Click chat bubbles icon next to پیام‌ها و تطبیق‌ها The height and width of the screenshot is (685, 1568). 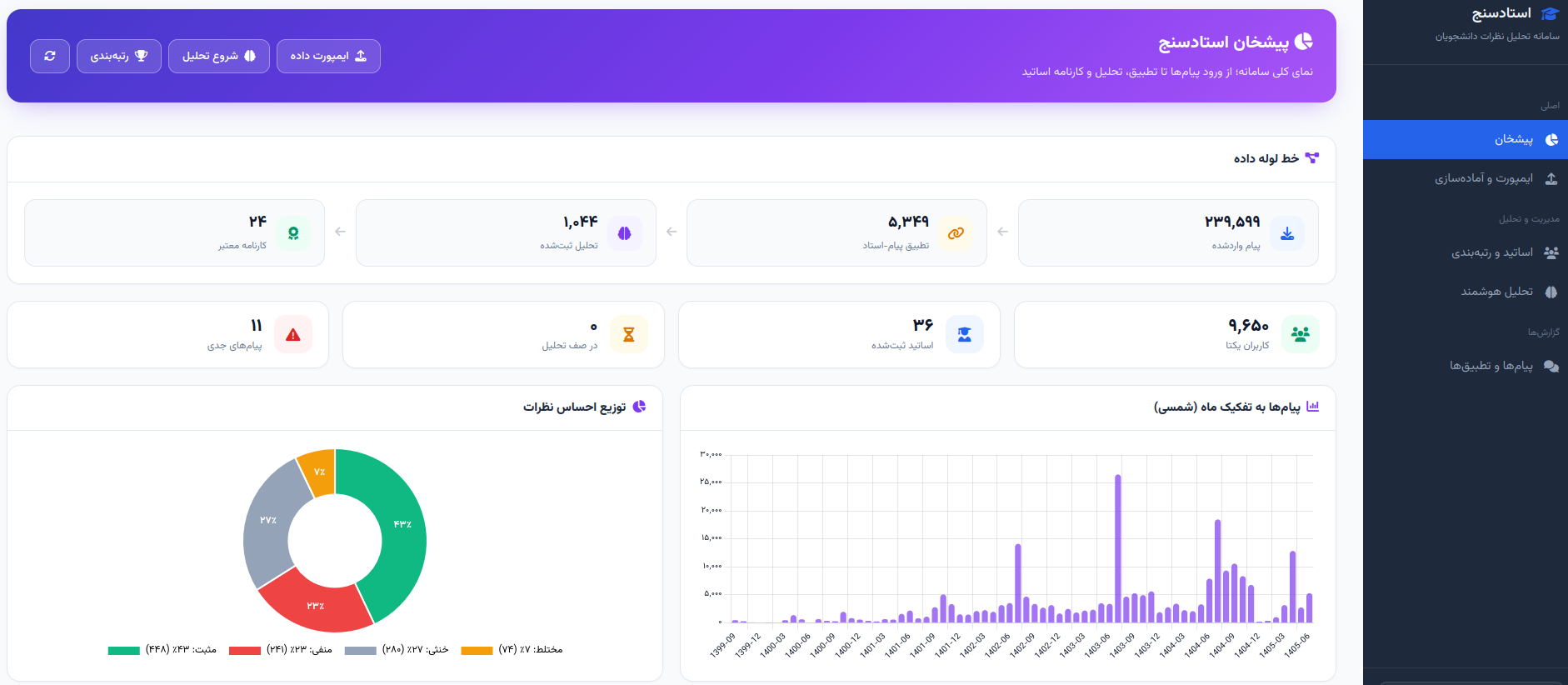point(1551,366)
